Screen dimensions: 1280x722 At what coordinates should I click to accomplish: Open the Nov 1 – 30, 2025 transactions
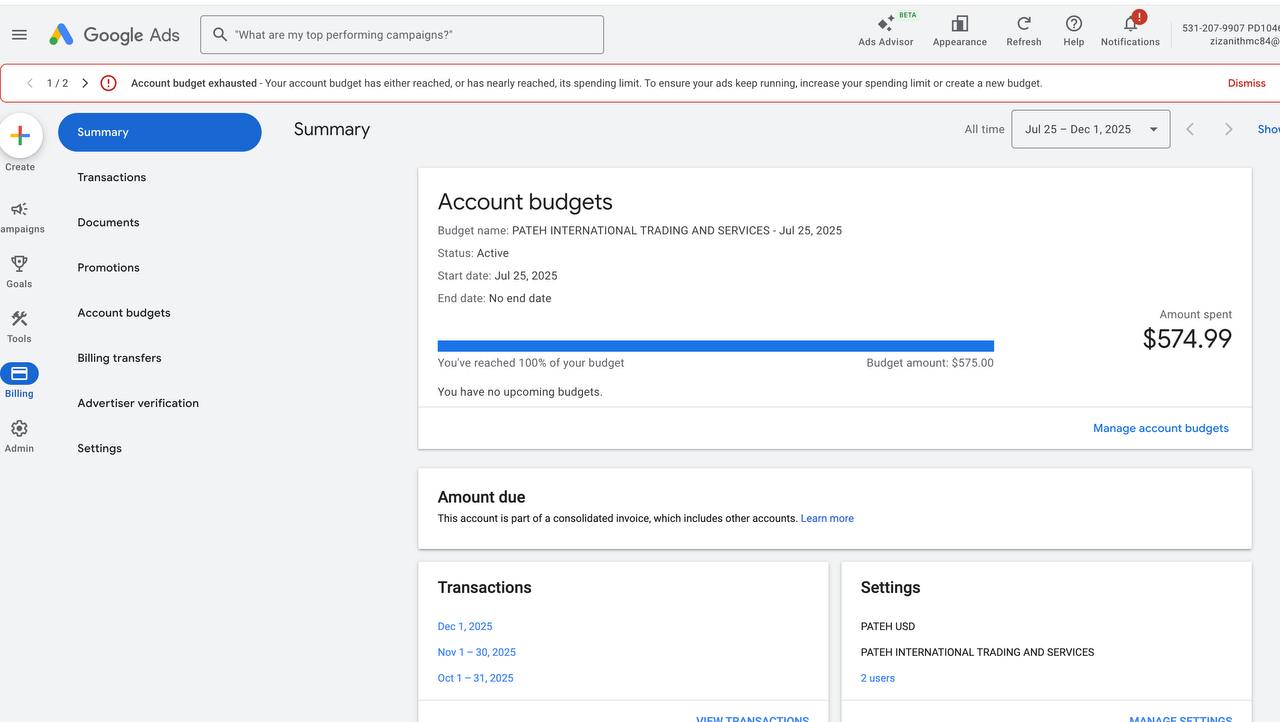tap(477, 652)
